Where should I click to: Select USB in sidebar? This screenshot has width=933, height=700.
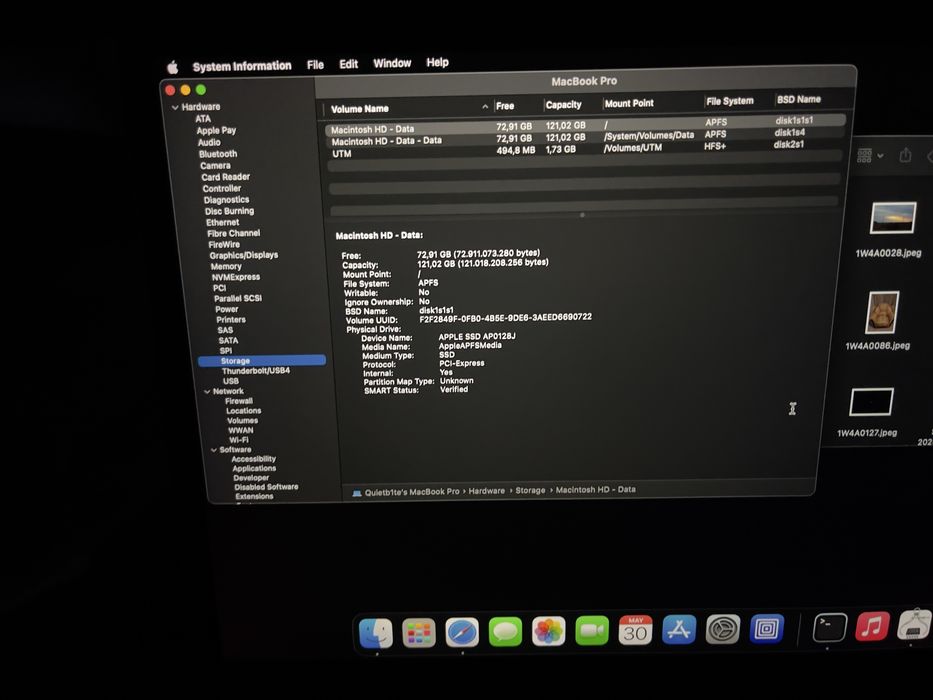(x=231, y=382)
